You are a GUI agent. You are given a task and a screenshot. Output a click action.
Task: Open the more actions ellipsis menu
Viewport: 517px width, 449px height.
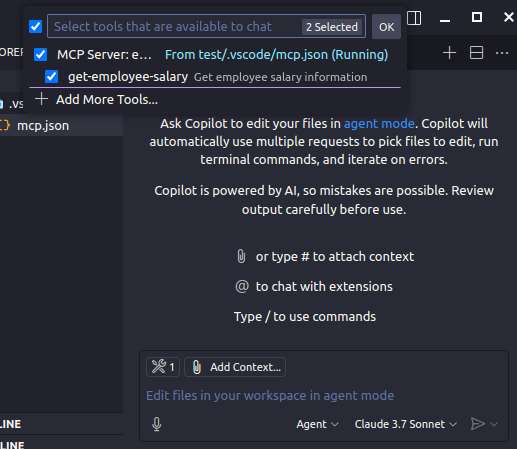(502, 53)
